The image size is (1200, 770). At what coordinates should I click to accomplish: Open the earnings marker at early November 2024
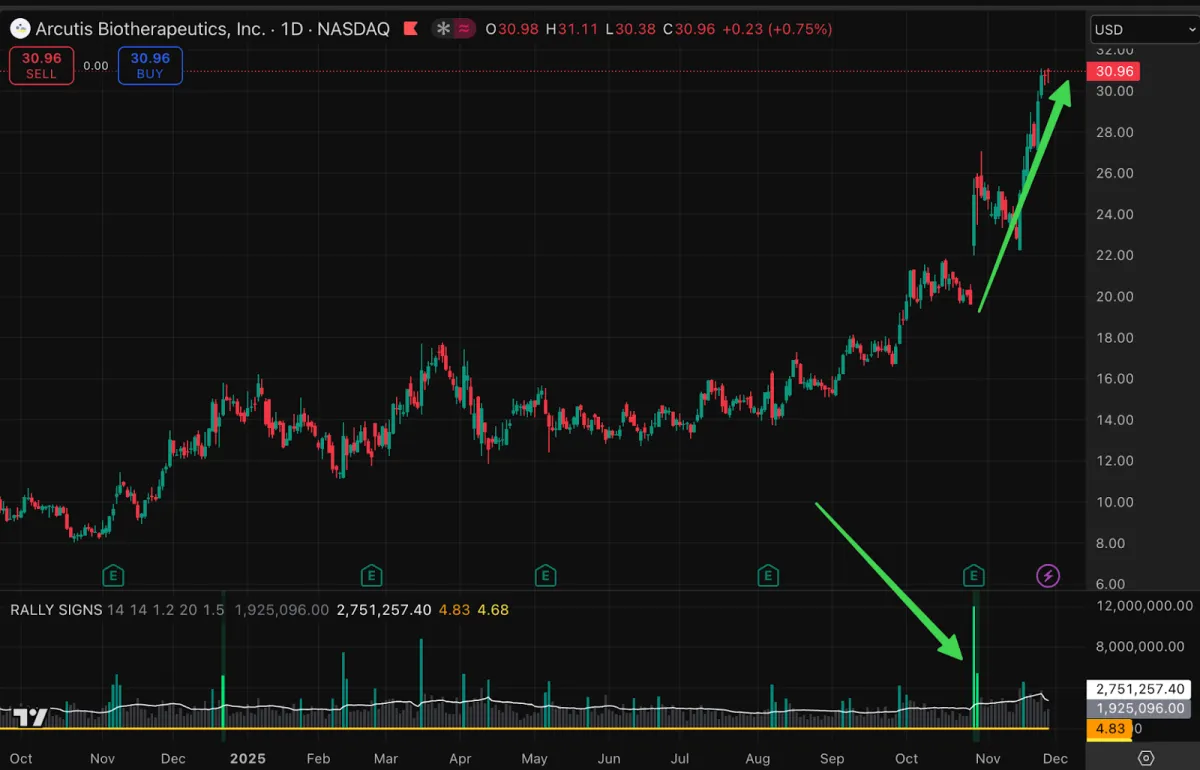[x=114, y=575]
